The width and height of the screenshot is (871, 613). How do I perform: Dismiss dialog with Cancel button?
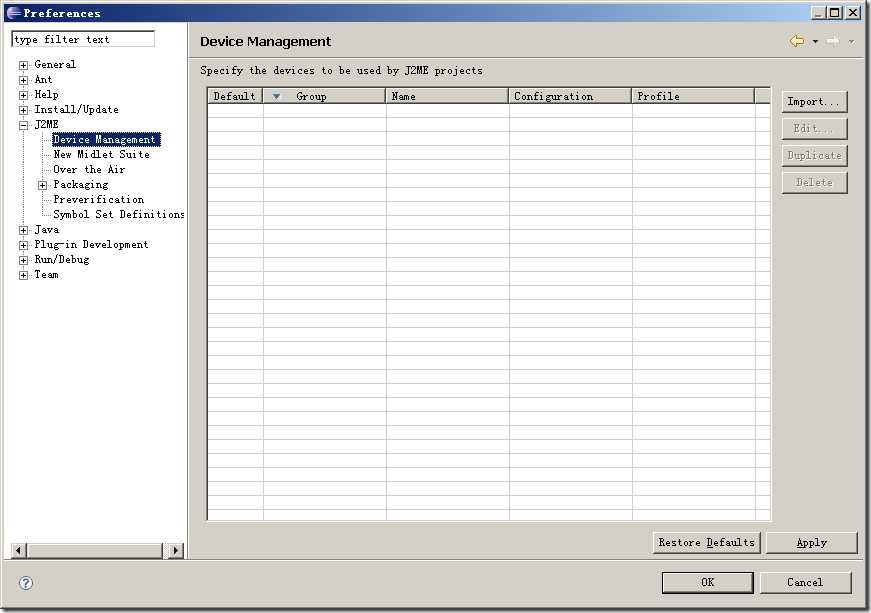click(805, 582)
